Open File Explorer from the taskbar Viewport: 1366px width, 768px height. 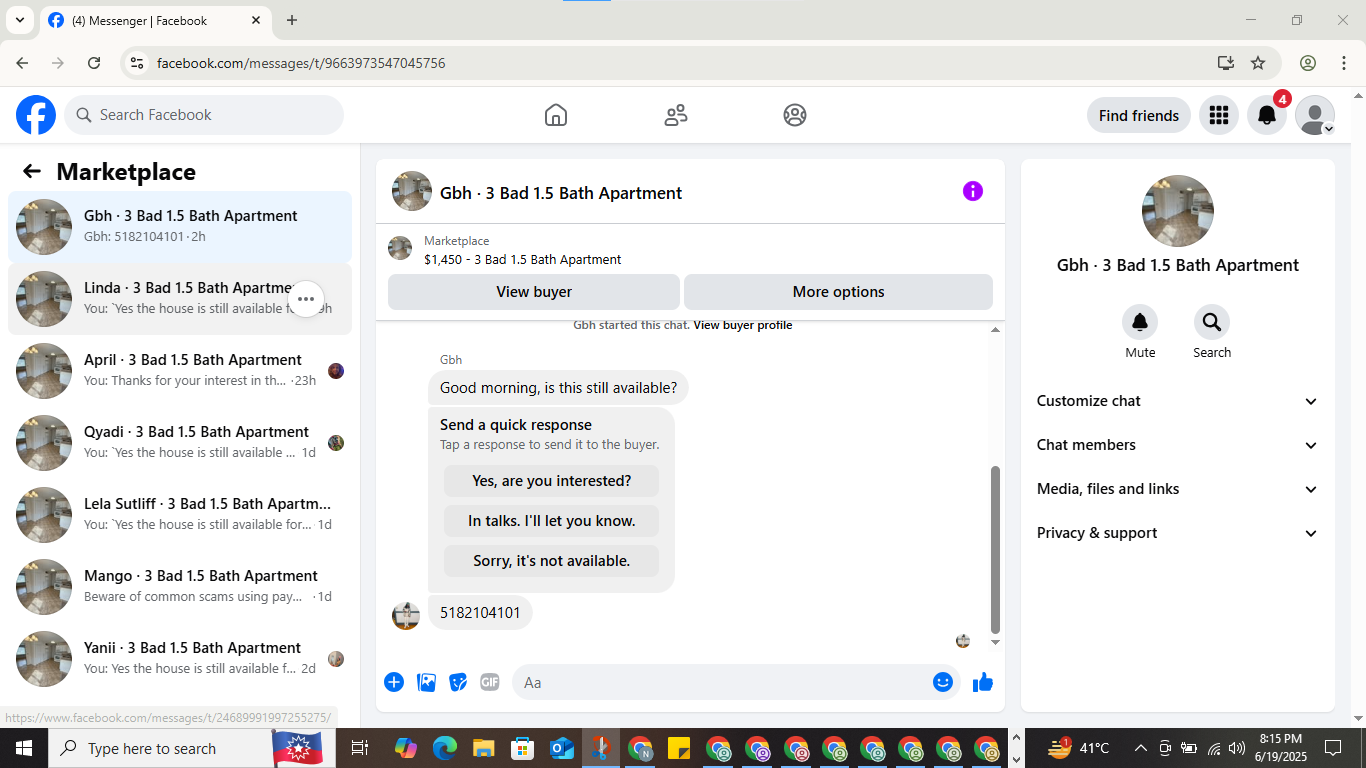[484, 748]
